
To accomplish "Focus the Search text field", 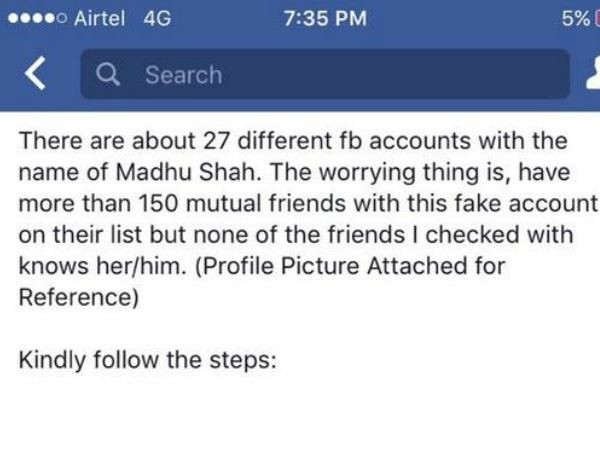I will (320, 75).
